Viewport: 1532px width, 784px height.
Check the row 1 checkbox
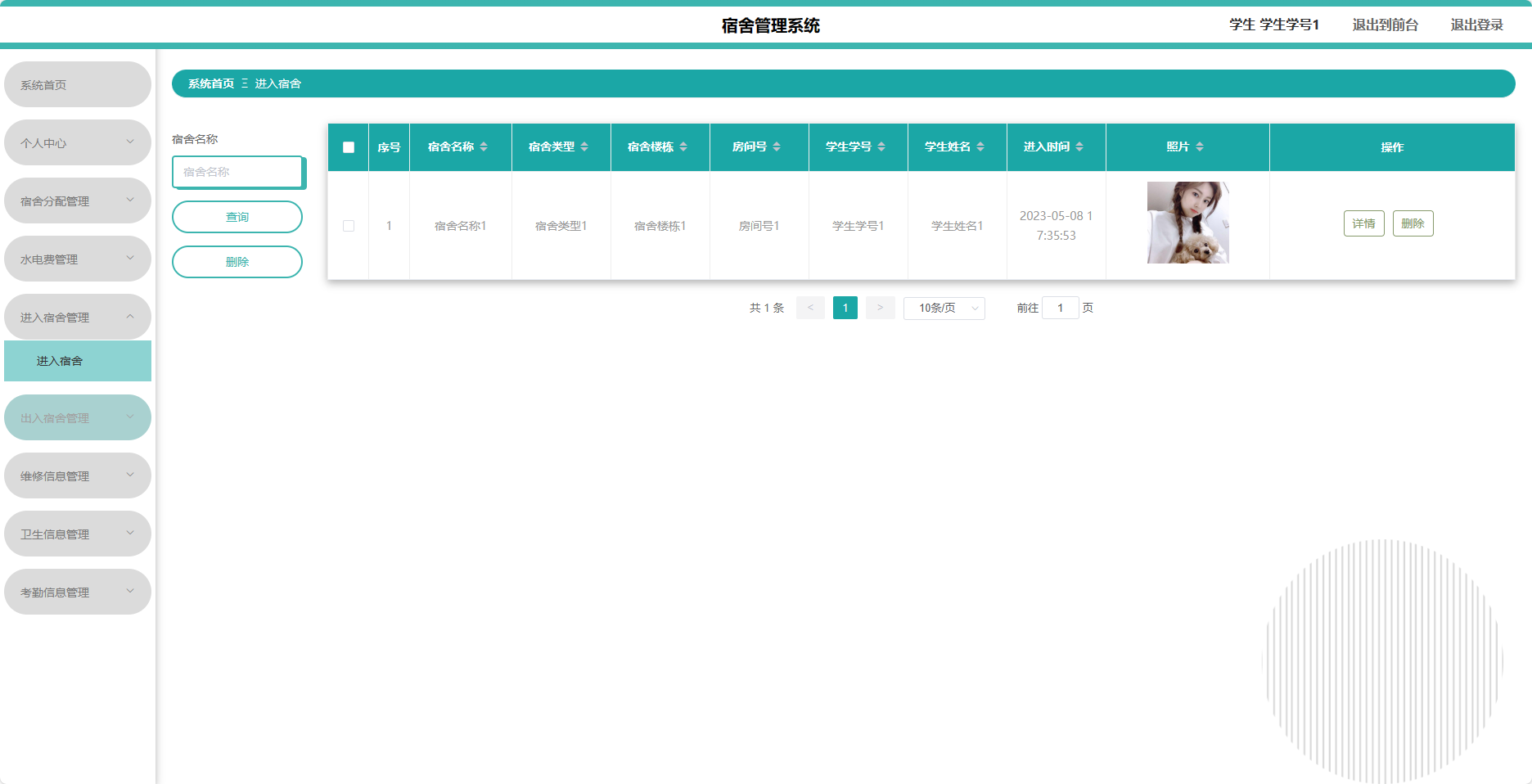click(349, 226)
